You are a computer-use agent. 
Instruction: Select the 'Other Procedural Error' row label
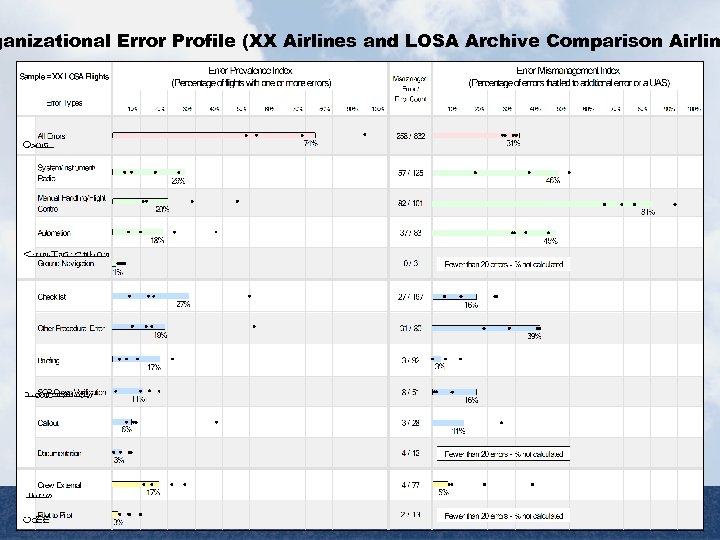click(x=71, y=328)
